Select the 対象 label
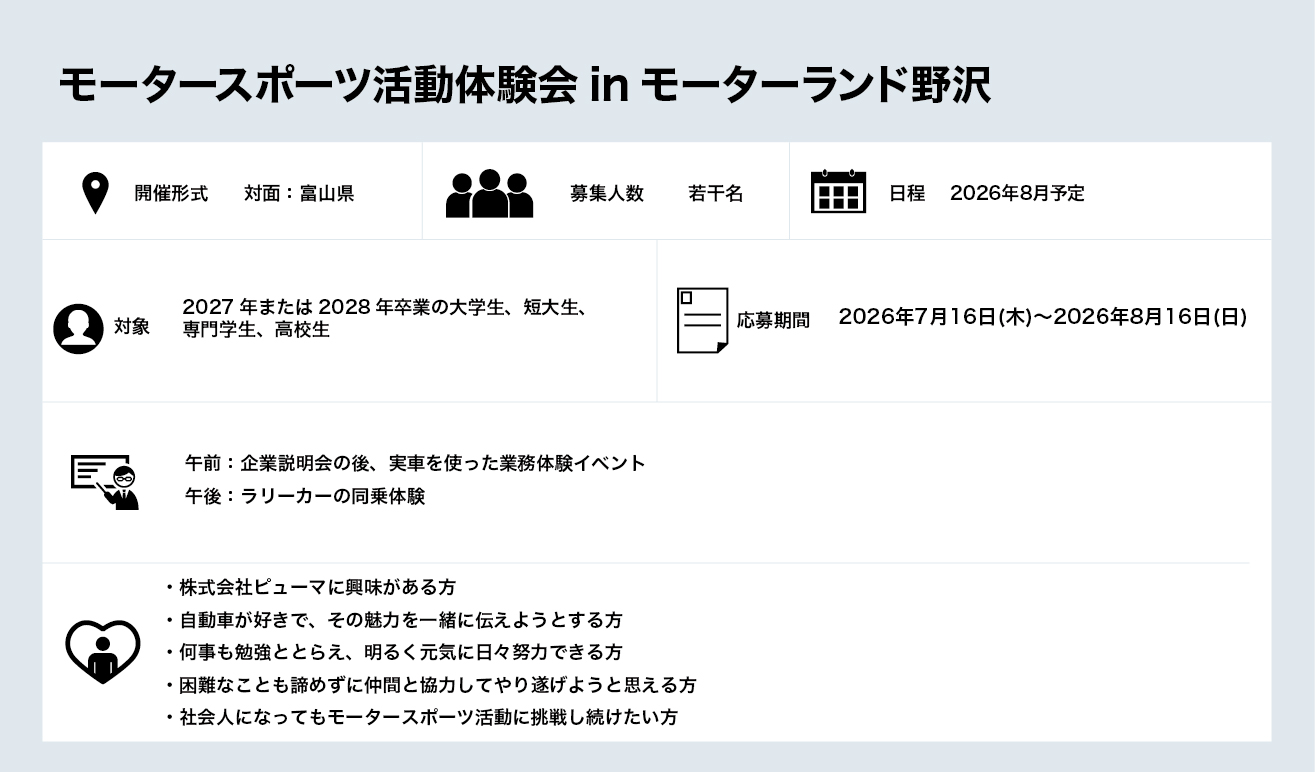The image size is (1315, 772). (x=131, y=327)
